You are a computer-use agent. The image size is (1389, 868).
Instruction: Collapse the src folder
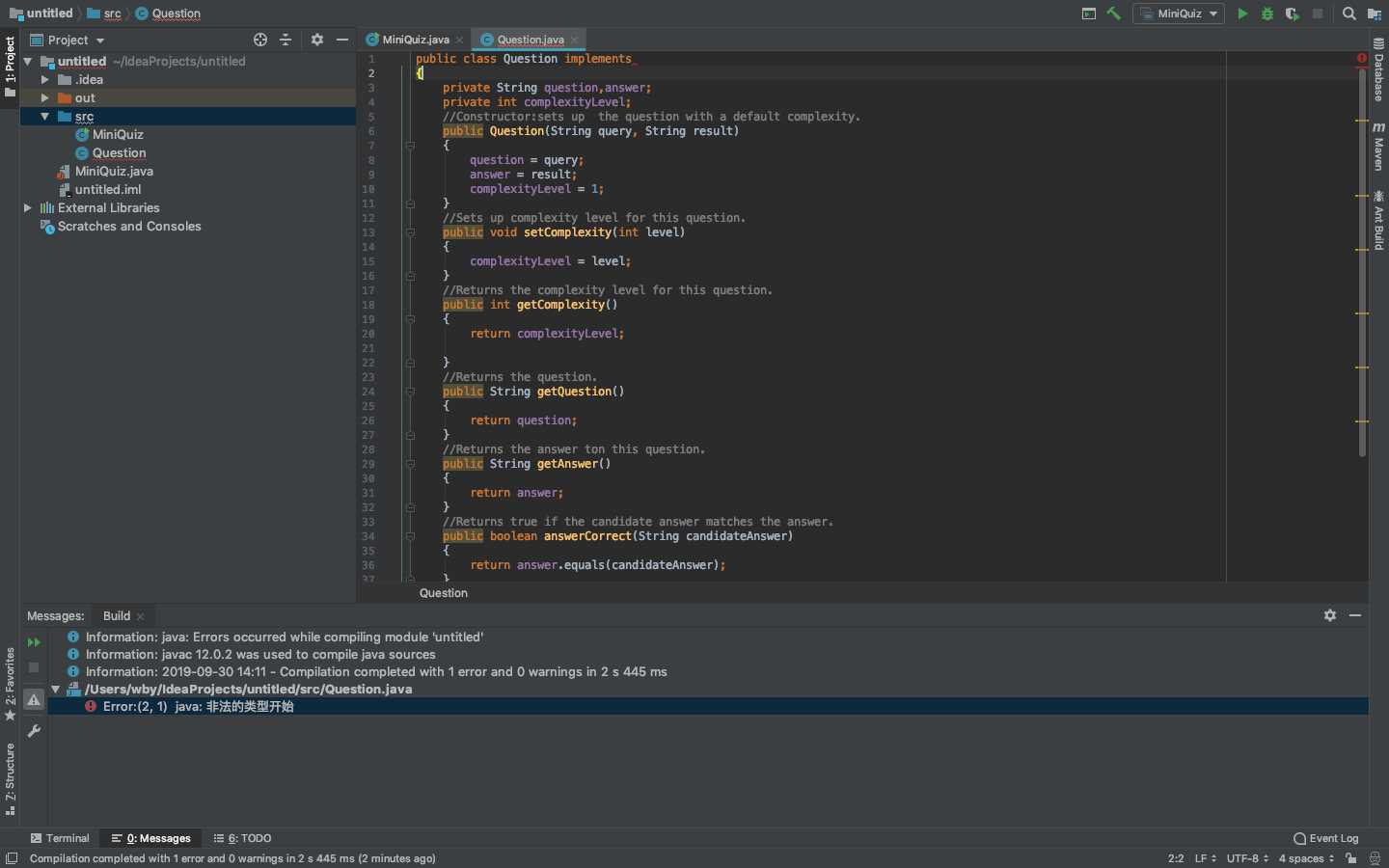45,116
